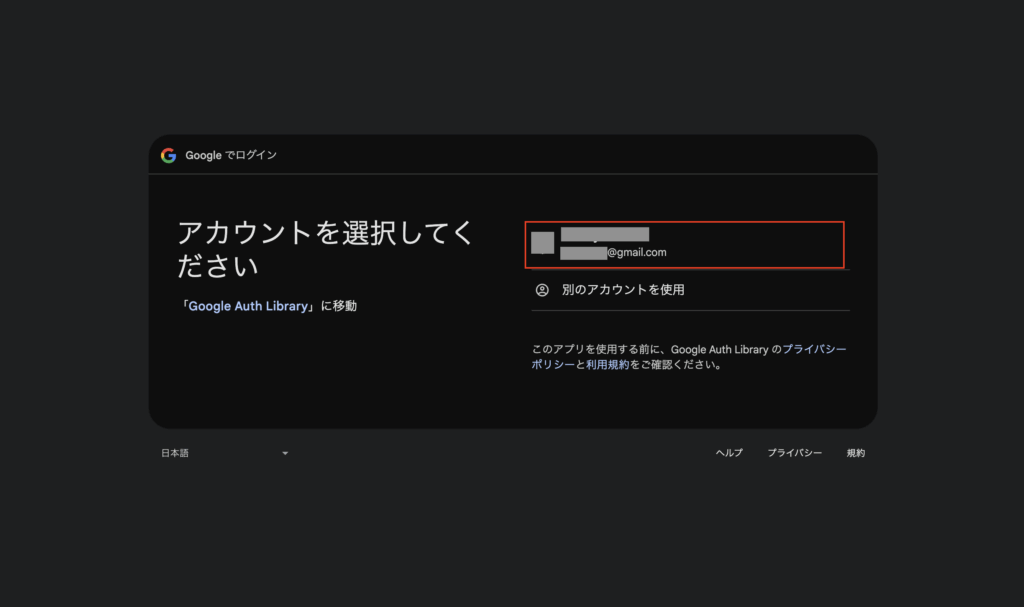Viewport: 1024px width, 607px height.
Task: Click the language dropdown arrow
Action: tap(285, 453)
